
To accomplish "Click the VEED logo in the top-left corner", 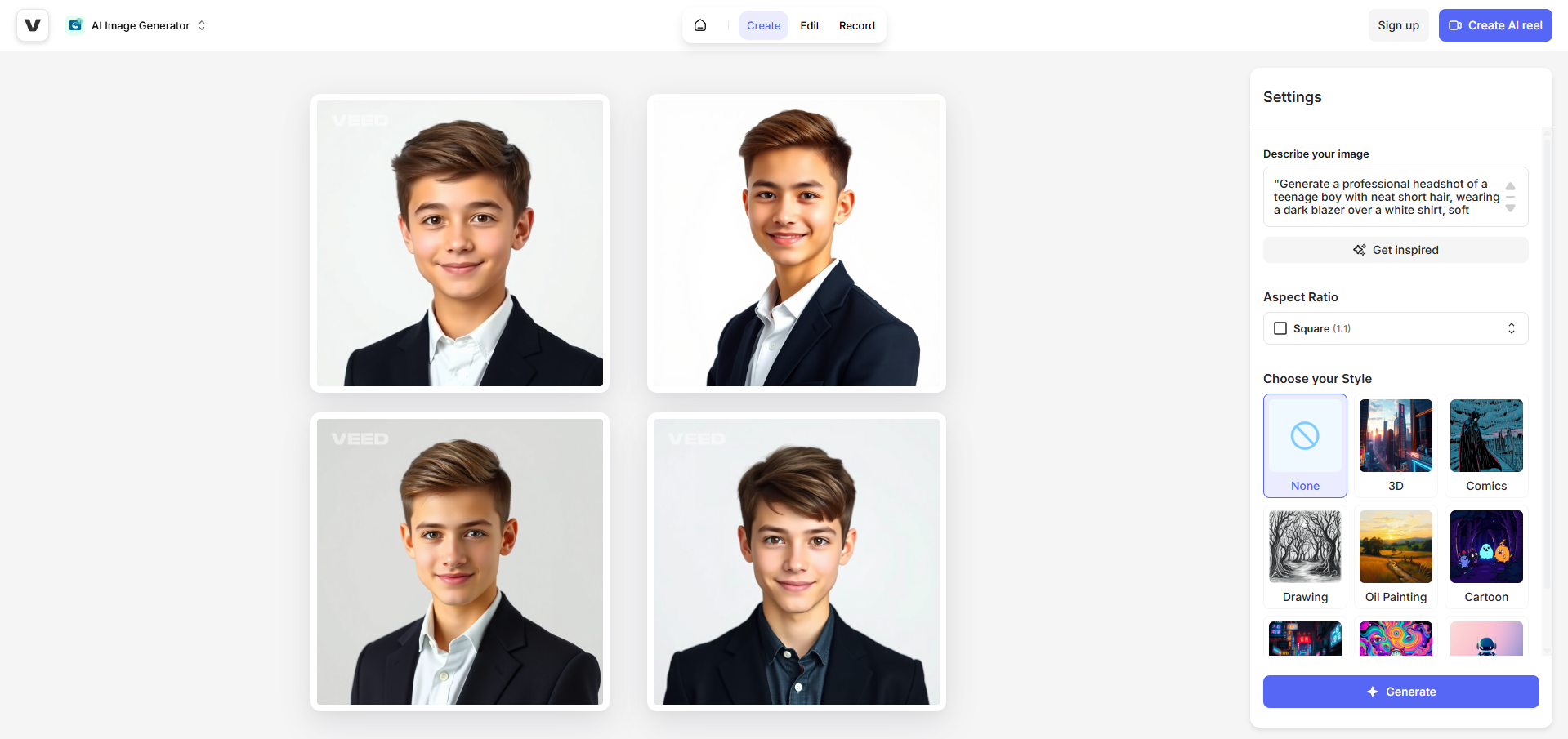I will tap(32, 24).
